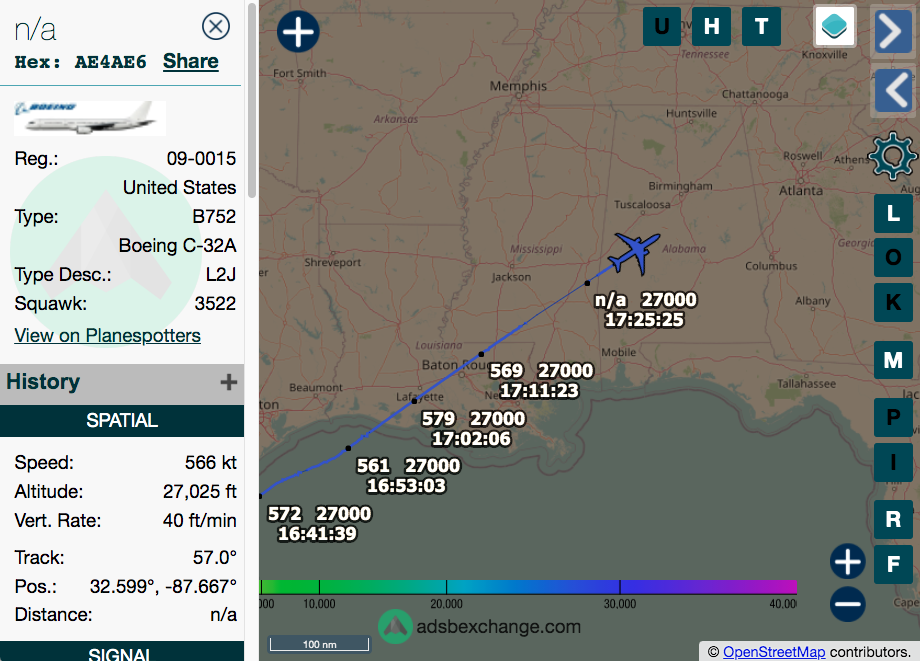Click the squawk value 3522
Image resolution: width=920 pixels, height=661 pixels.
pos(215,303)
